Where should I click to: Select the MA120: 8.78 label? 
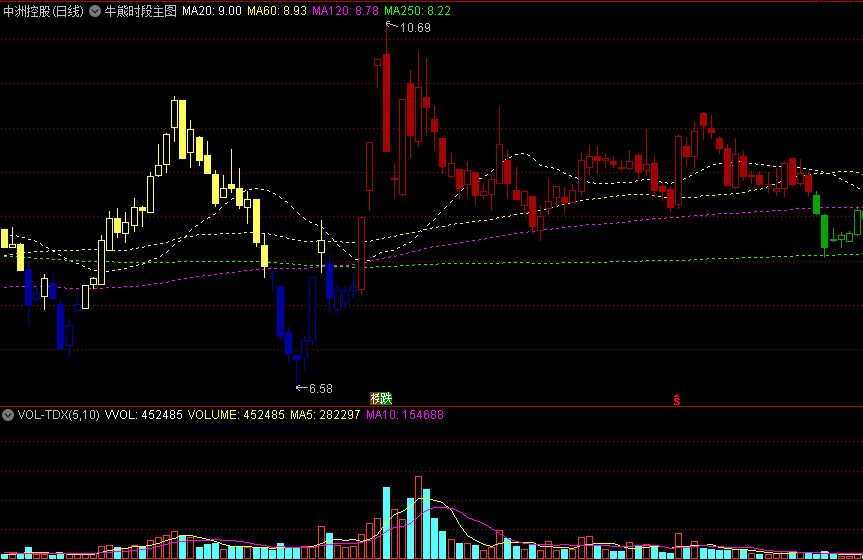[345, 11]
